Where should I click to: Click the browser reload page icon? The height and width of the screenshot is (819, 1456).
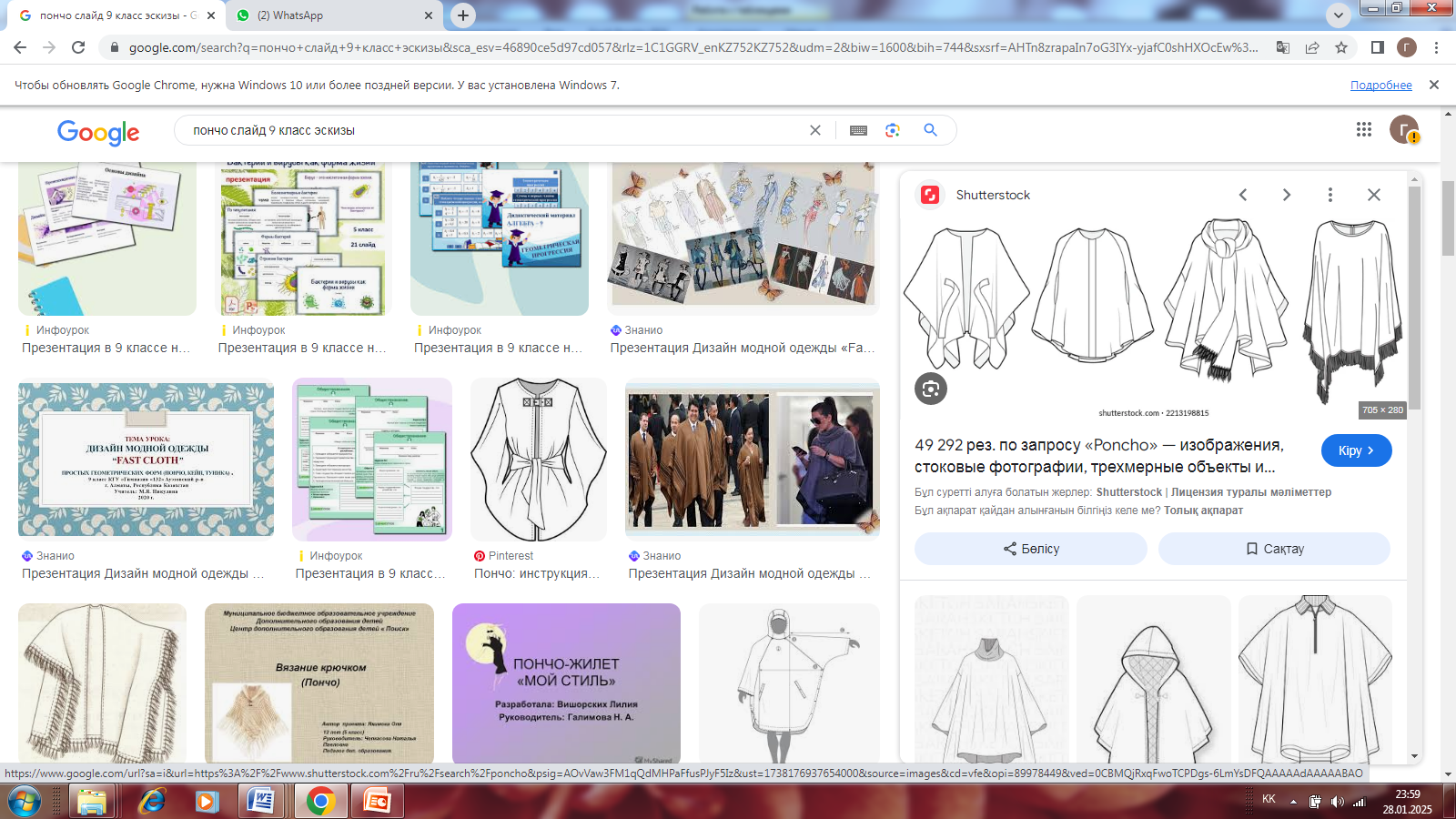78,47
